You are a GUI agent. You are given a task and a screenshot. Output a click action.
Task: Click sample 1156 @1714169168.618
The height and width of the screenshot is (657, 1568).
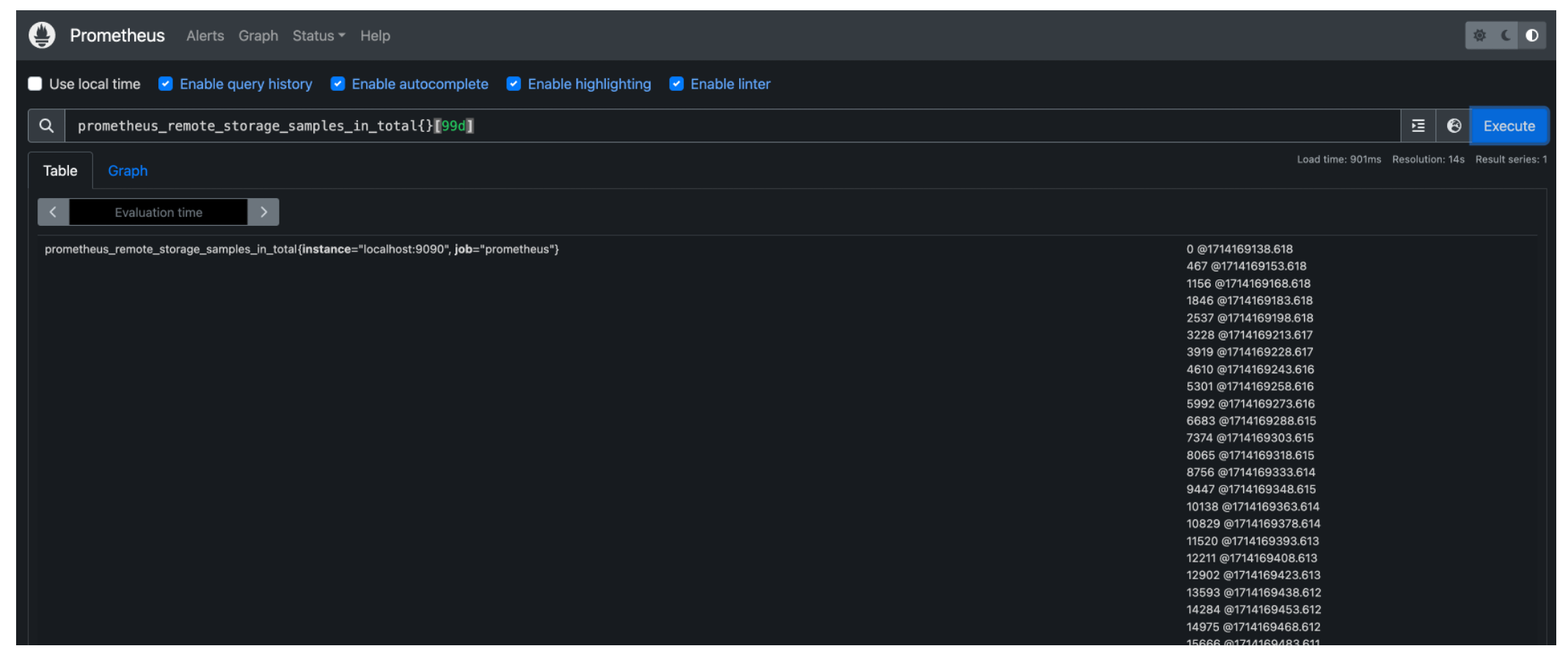click(x=1248, y=284)
